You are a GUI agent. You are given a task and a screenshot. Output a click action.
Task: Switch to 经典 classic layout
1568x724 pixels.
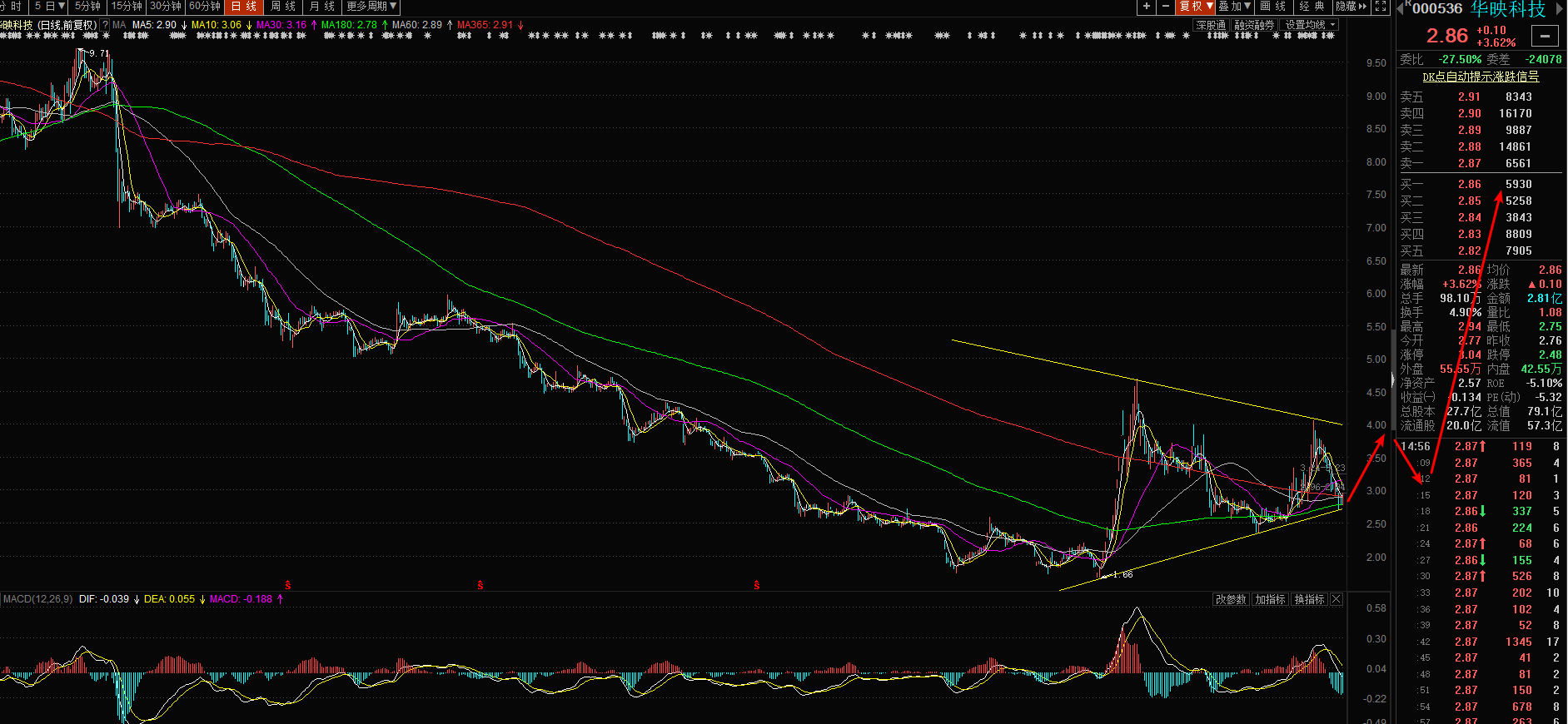pyautogui.click(x=1312, y=7)
